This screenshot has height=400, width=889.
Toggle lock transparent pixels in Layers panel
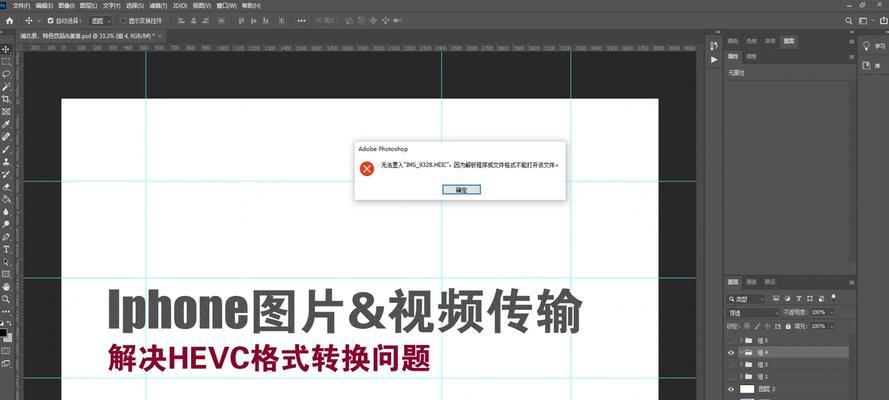coord(747,326)
